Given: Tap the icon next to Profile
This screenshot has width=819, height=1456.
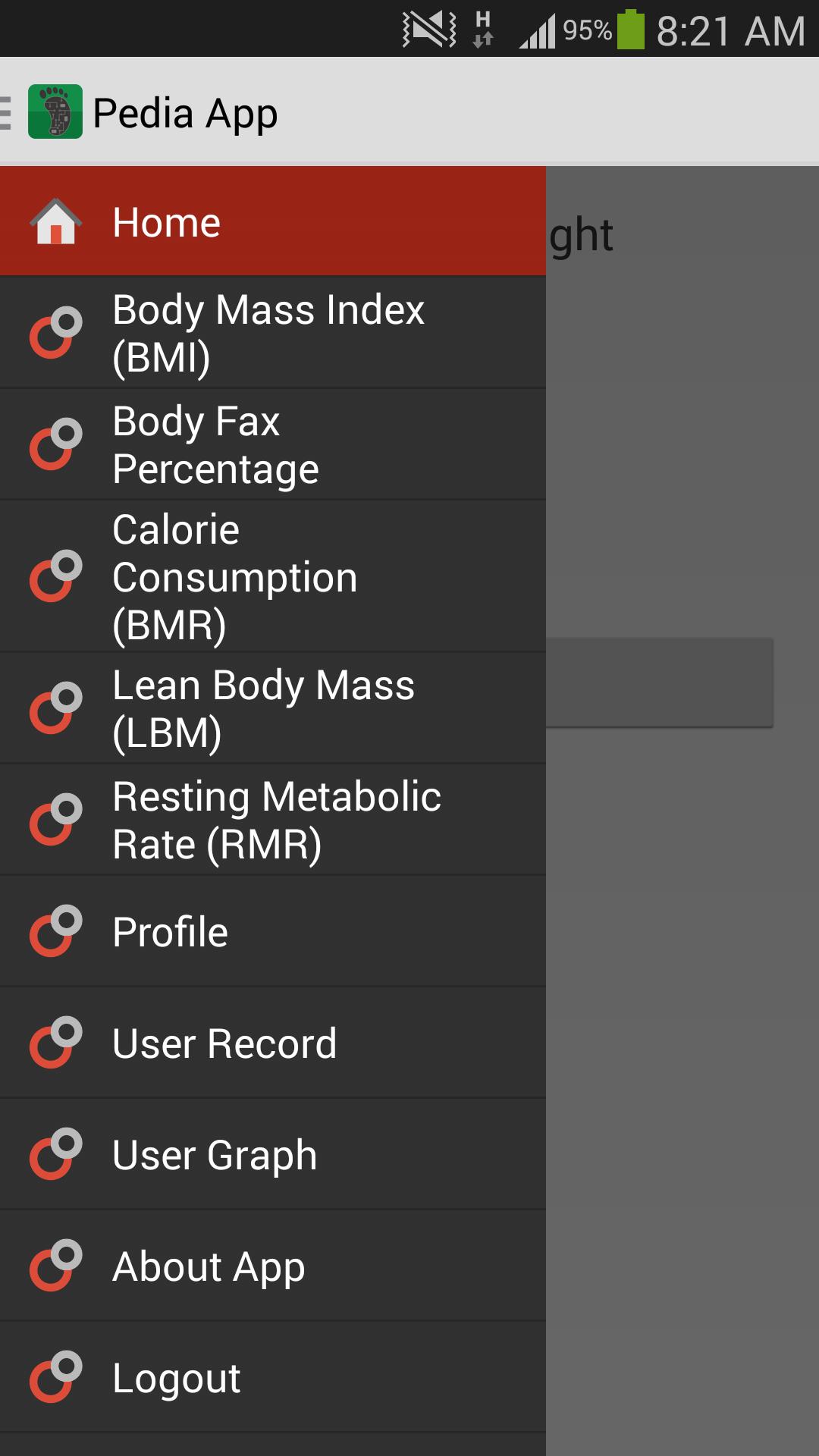Looking at the screenshot, I should point(55,931).
